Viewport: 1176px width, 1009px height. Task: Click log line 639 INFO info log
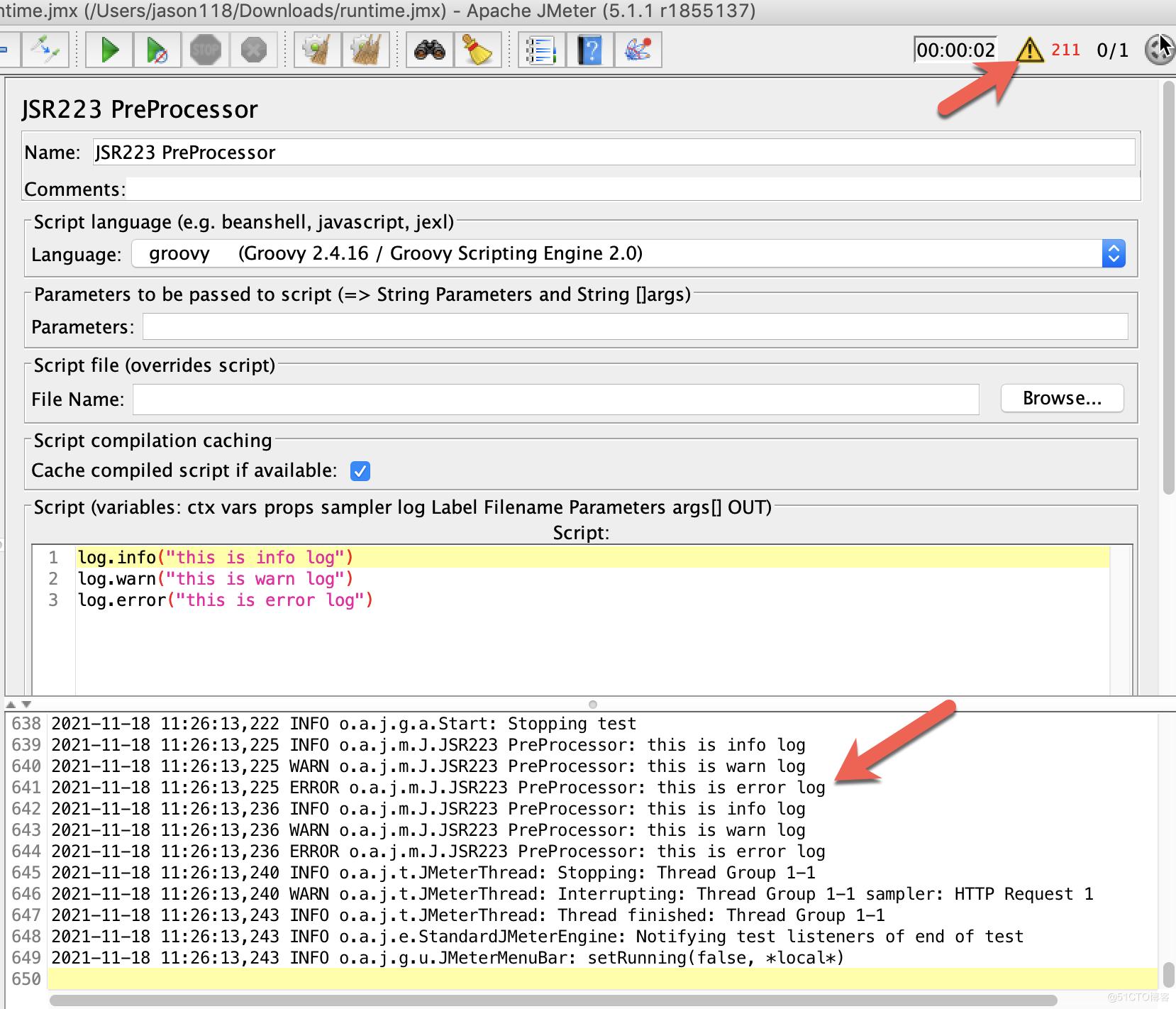pyautogui.click(x=428, y=745)
